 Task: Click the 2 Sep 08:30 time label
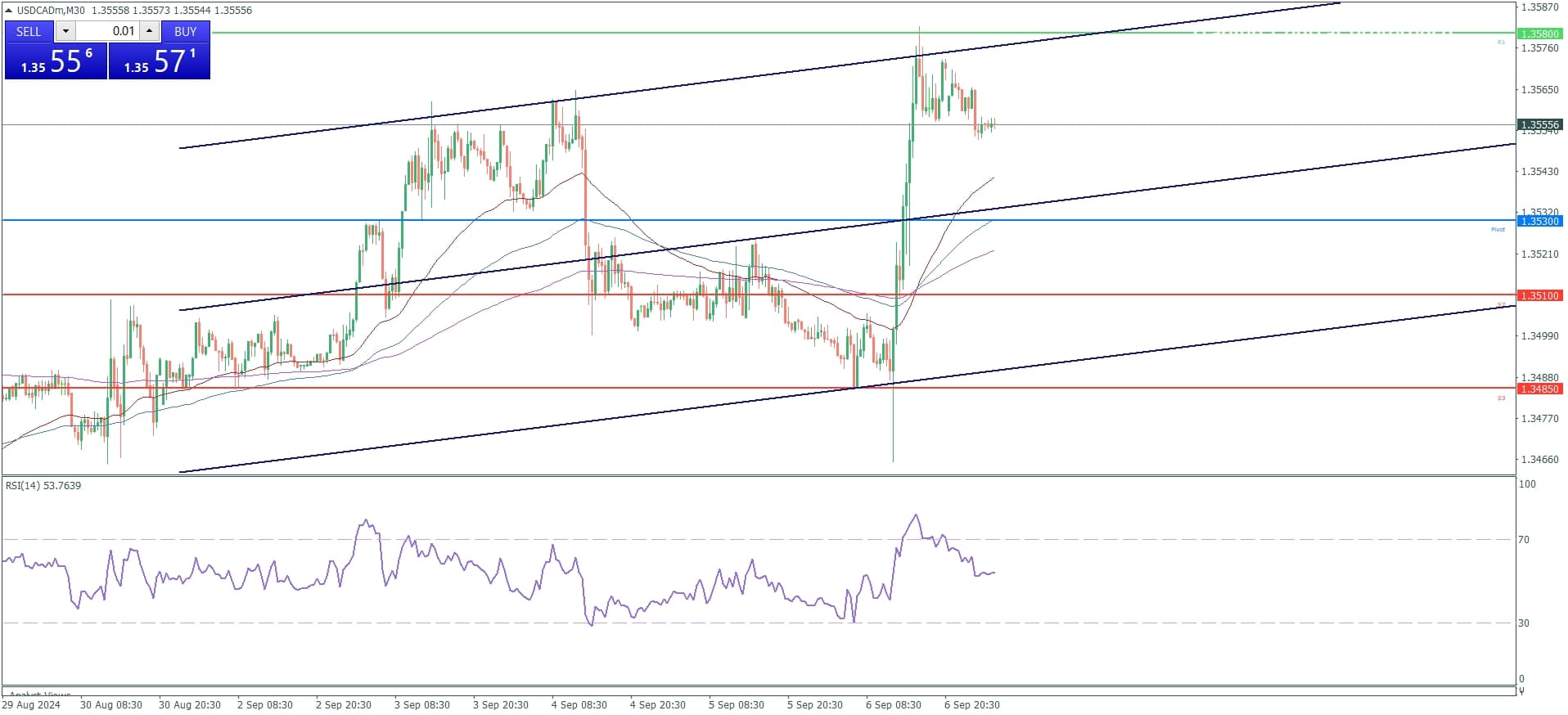(x=264, y=705)
